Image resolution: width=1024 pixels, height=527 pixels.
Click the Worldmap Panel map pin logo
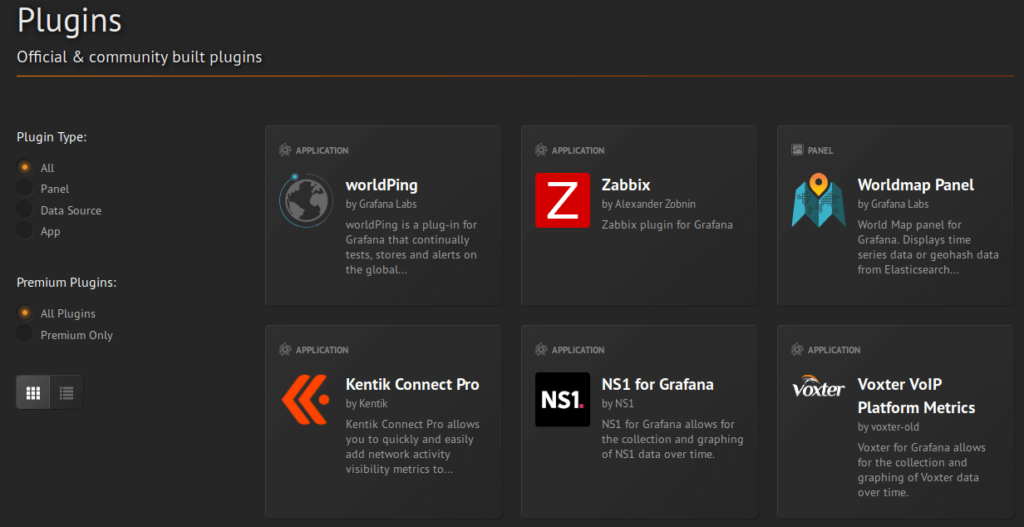point(818,200)
